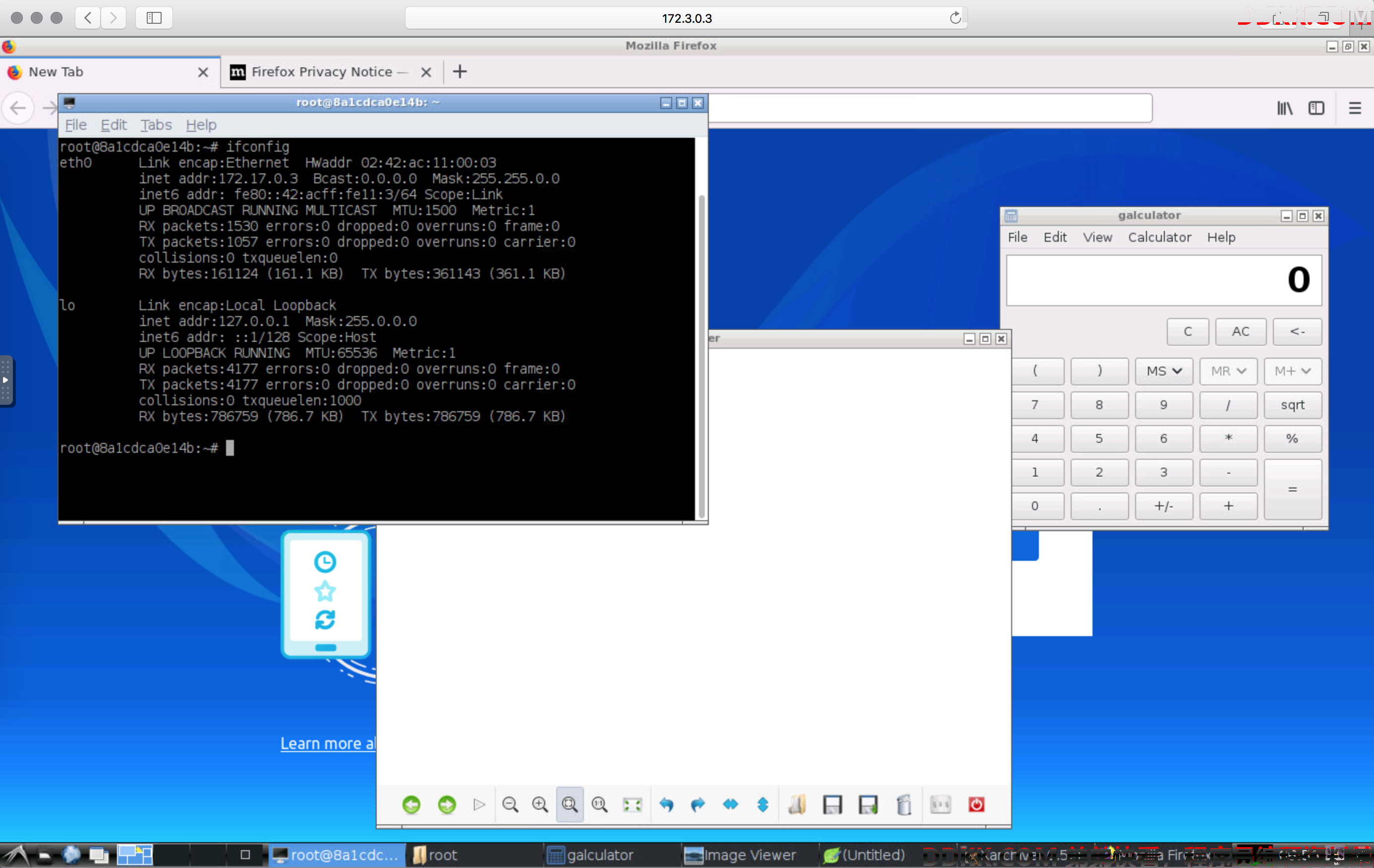This screenshot has height=868, width=1374.
Task: Set original 1:1 size in Image Viewer
Action: [x=600, y=804]
